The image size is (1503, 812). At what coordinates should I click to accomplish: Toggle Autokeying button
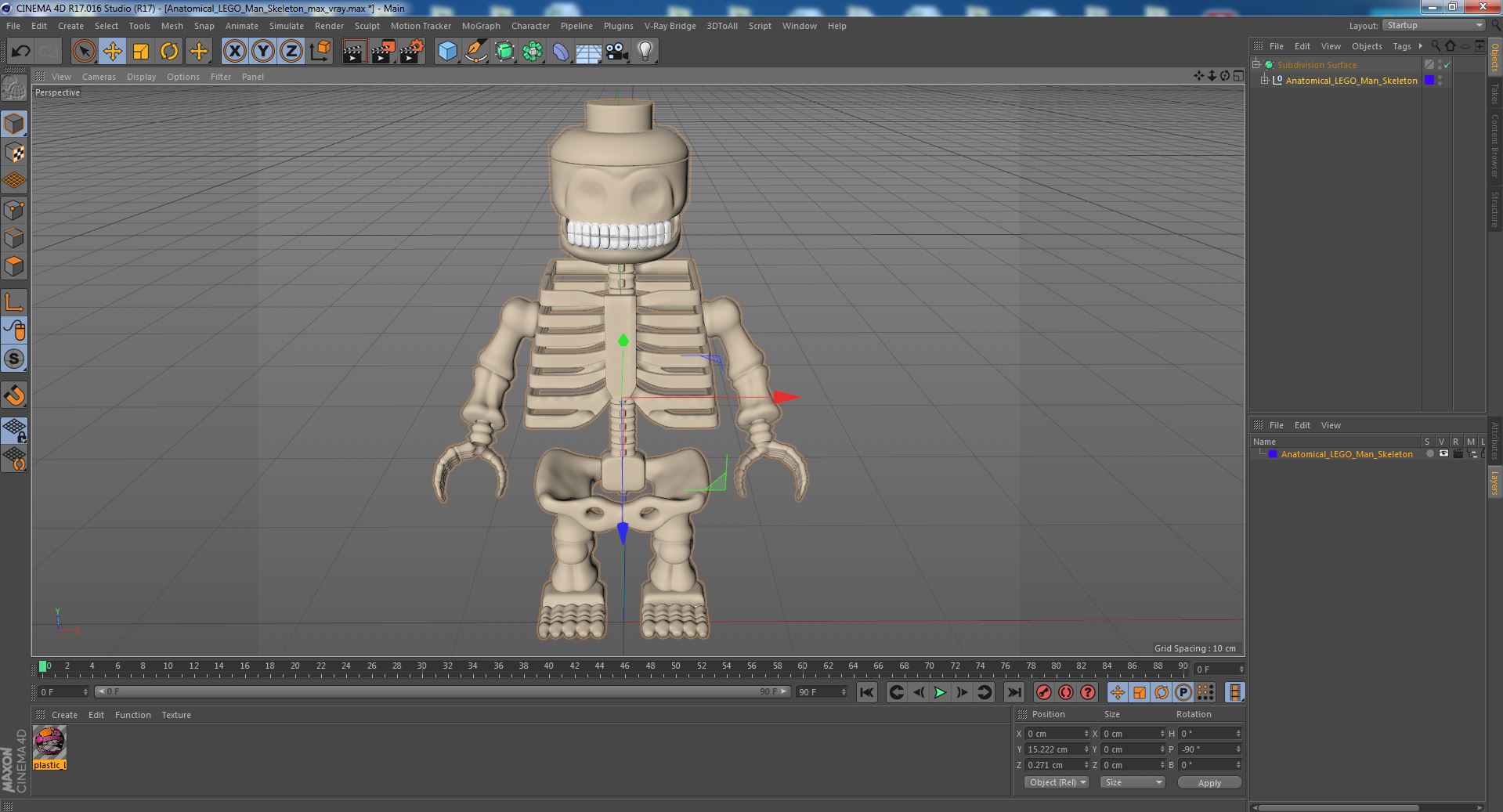(x=1066, y=692)
